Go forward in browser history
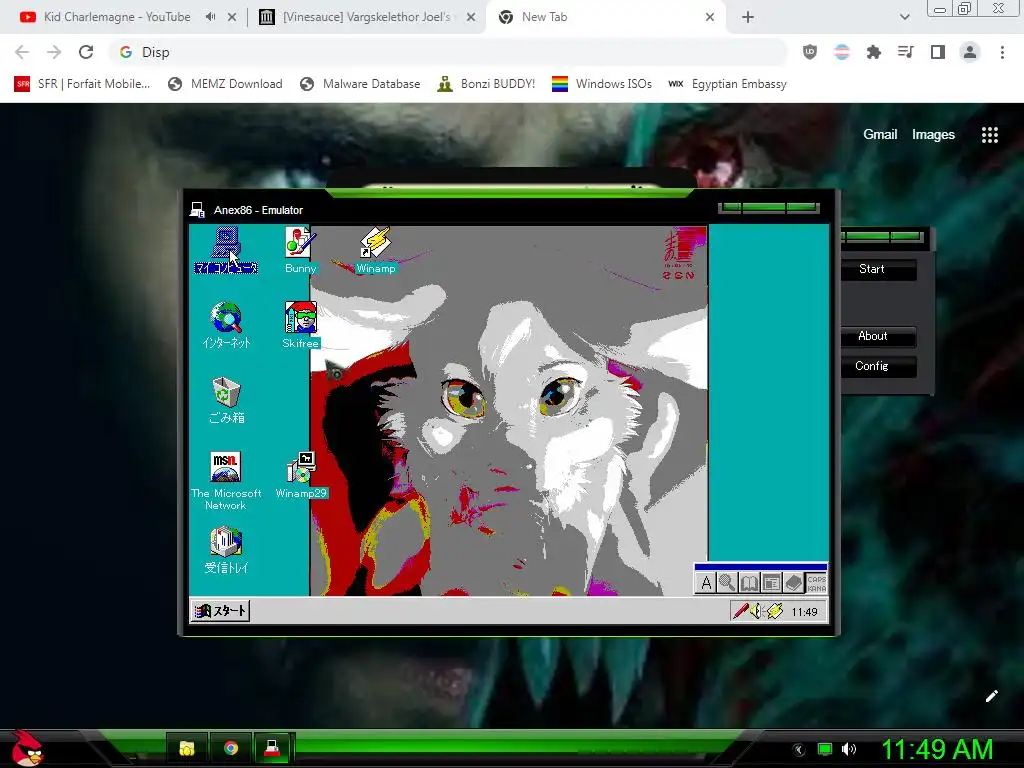Viewport: 1024px width, 768px height. click(54, 52)
